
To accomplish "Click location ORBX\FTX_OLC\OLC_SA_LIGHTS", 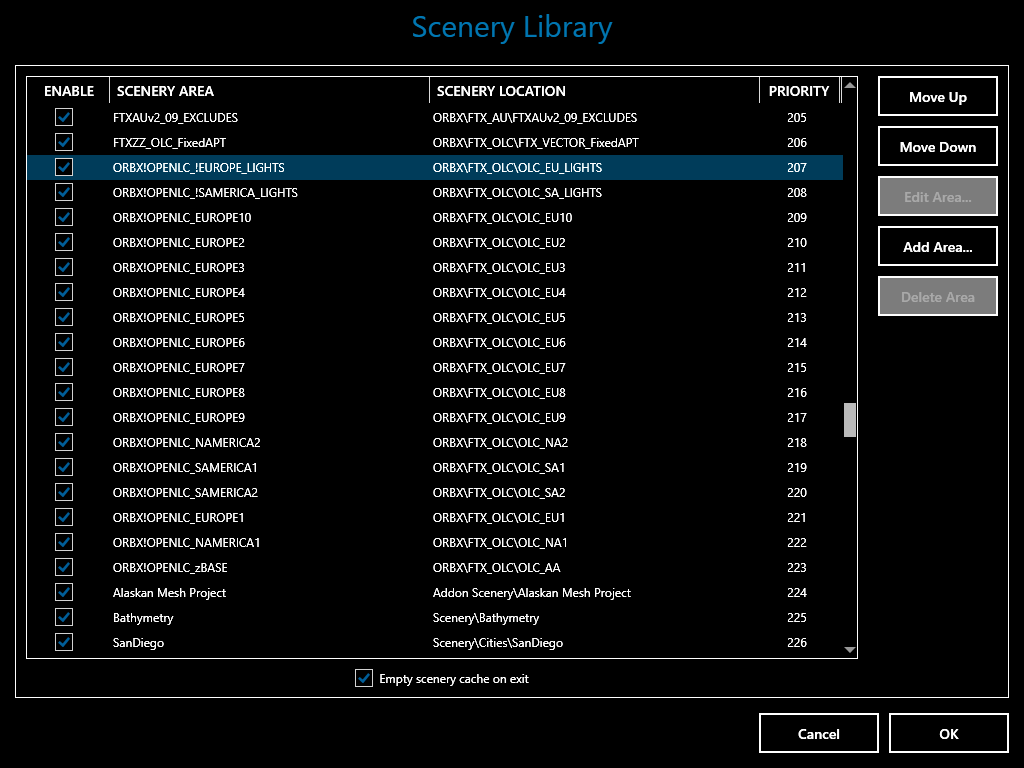I will coord(517,193).
